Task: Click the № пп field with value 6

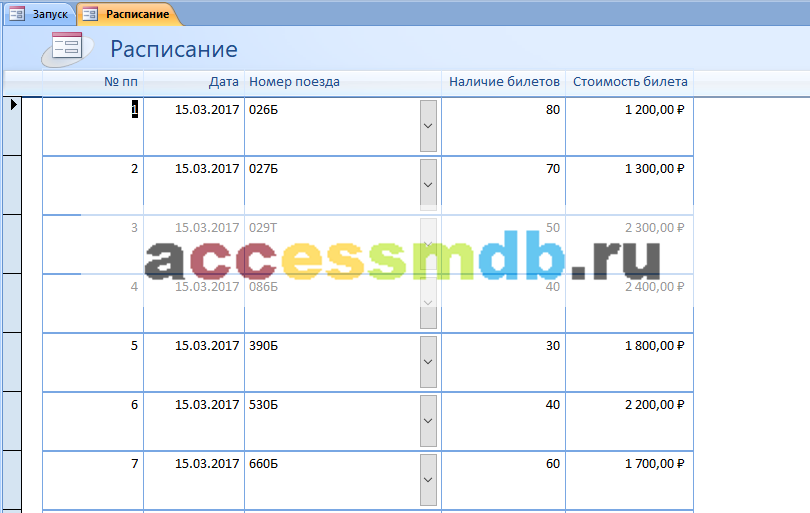Action: click(93, 421)
